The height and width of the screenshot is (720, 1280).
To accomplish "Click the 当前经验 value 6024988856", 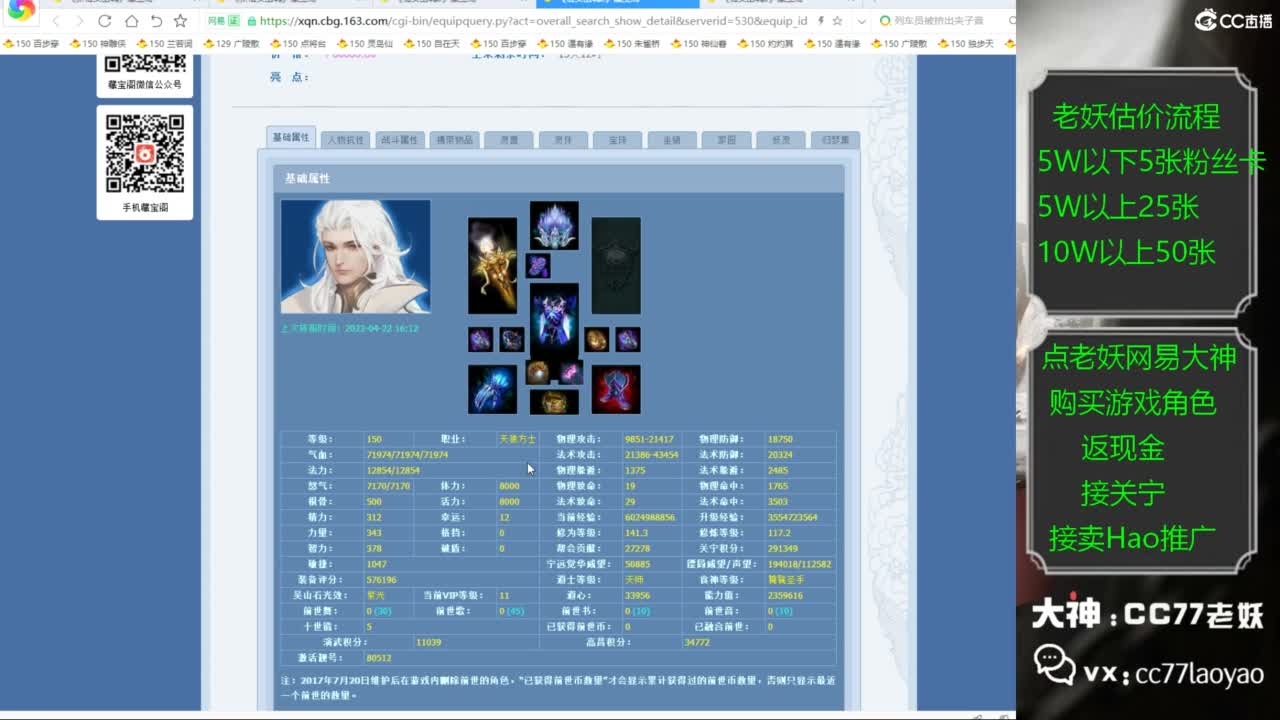I will point(650,517).
